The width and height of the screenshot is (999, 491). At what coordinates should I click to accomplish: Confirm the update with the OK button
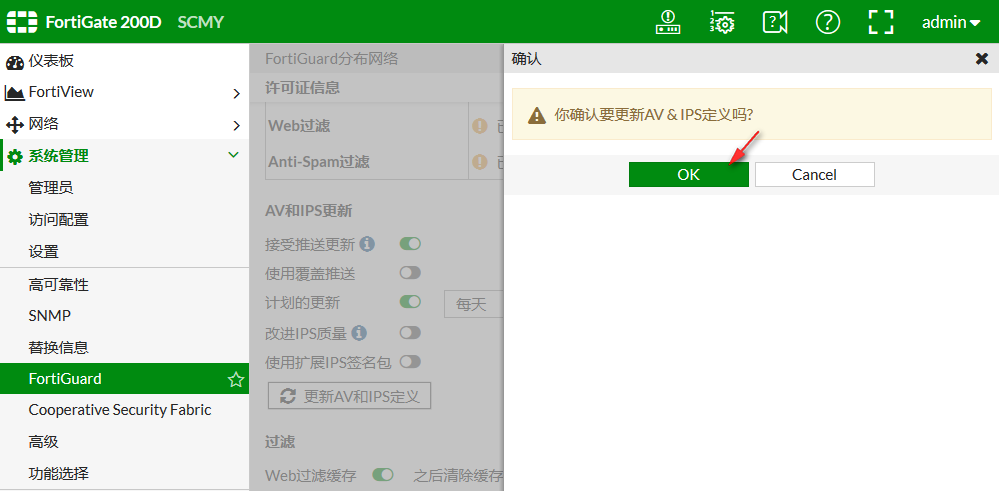tap(688, 174)
